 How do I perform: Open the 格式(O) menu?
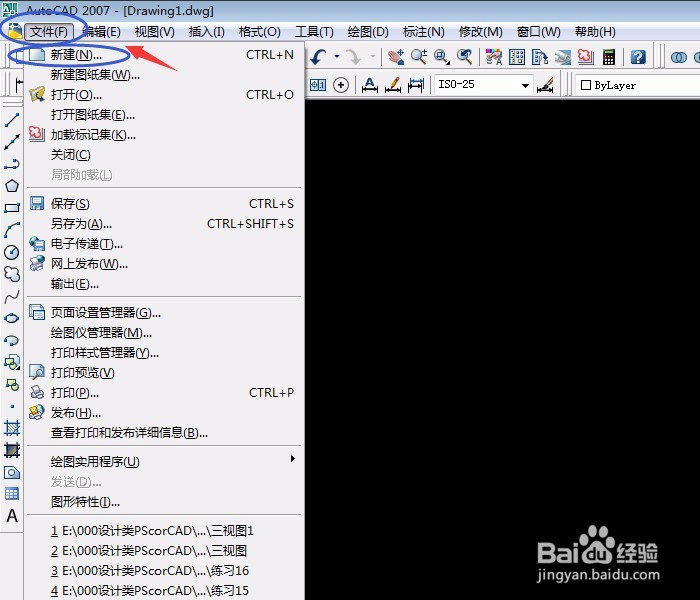(x=259, y=32)
